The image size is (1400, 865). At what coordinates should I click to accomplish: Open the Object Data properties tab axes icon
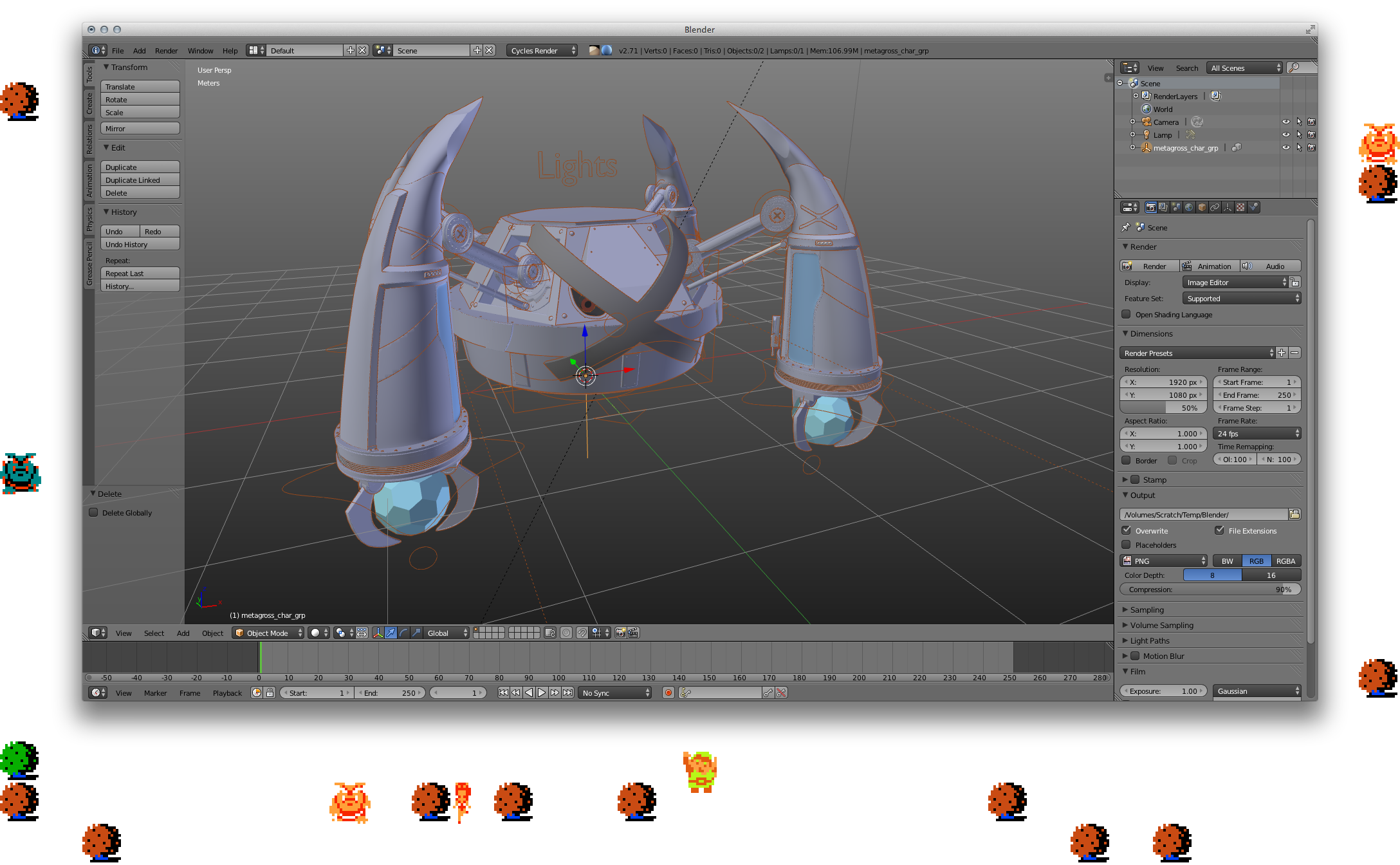[x=1228, y=207]
